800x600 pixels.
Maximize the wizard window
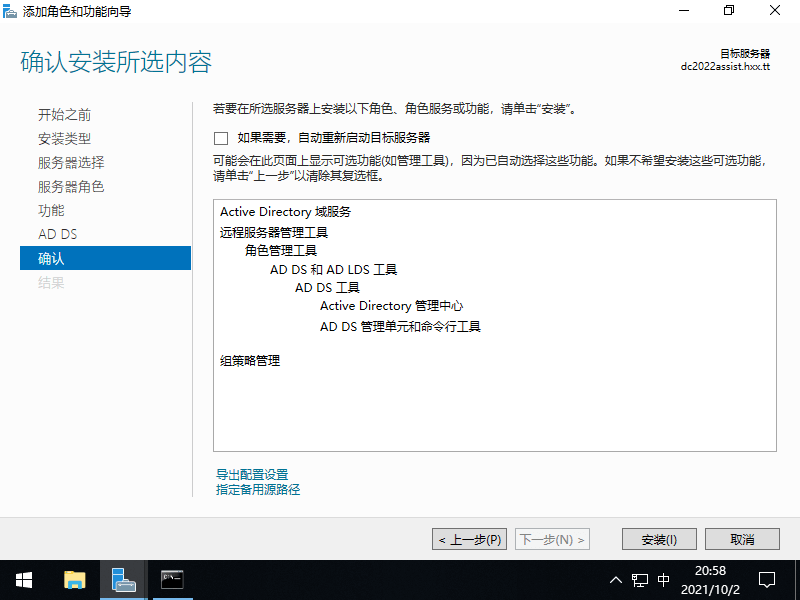click(729, 11)
